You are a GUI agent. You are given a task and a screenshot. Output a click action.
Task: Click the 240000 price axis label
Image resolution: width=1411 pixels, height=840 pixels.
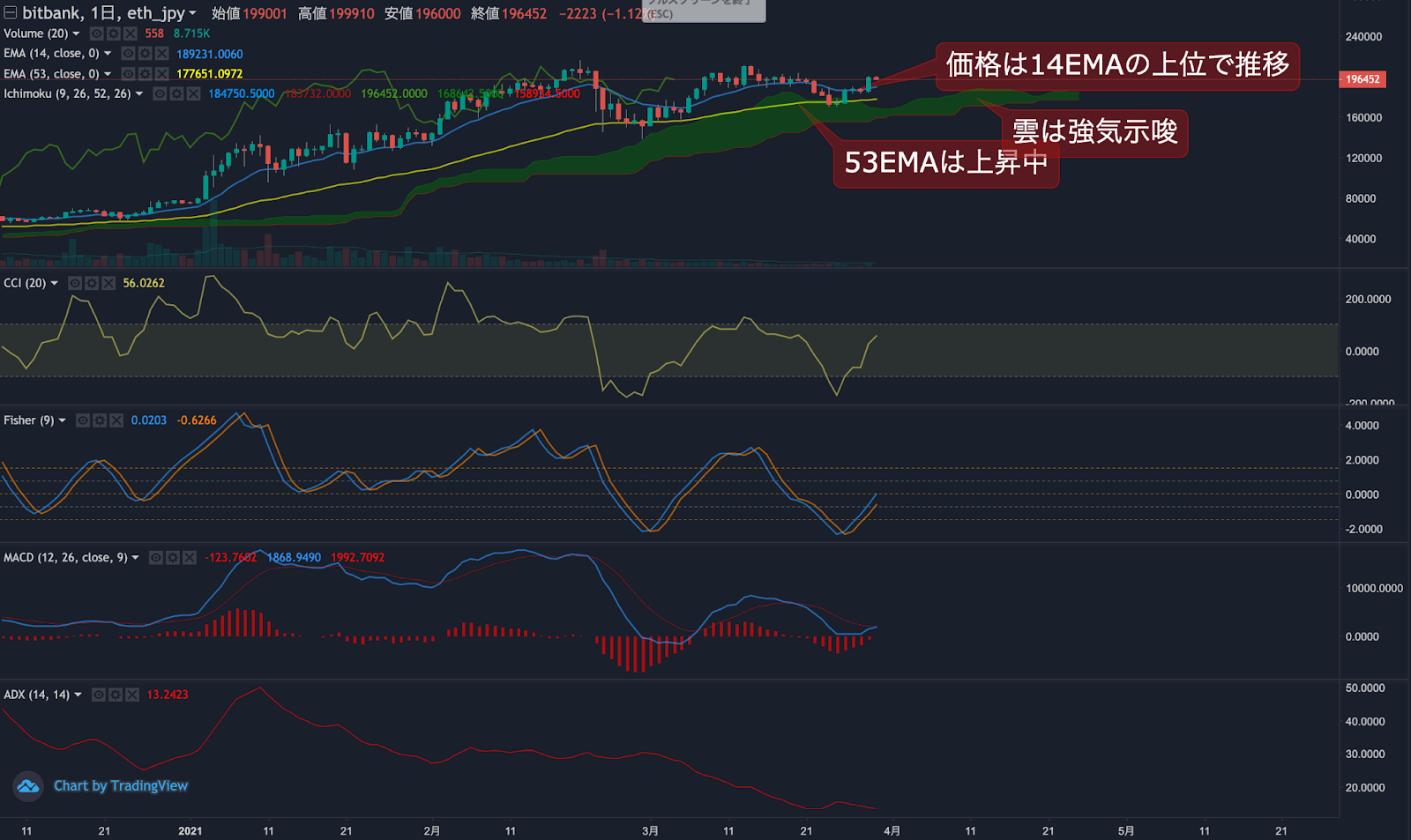coord(1363,37)
